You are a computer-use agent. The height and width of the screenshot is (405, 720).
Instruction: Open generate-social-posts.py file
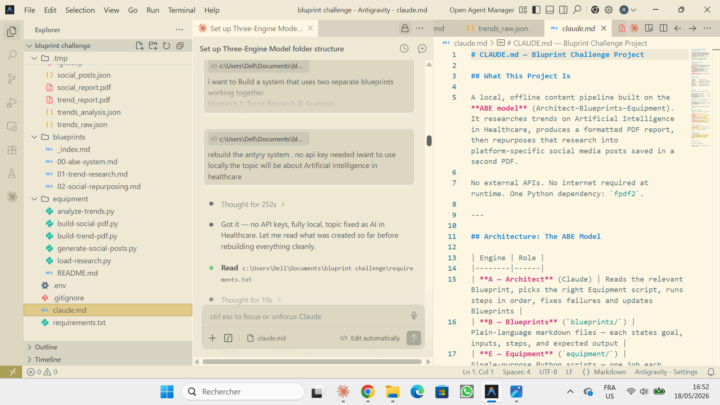97,248
